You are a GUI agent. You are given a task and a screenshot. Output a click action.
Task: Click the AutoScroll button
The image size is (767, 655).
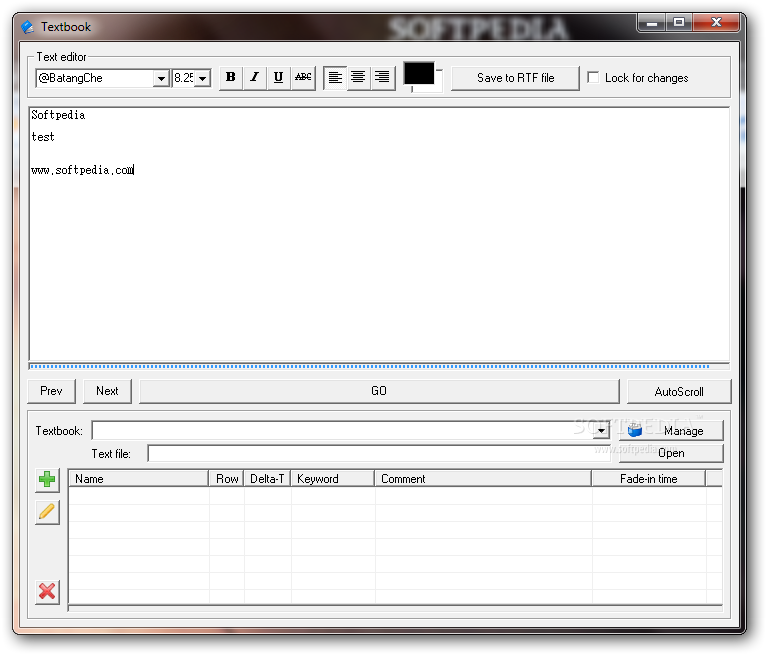pos(679,391)
